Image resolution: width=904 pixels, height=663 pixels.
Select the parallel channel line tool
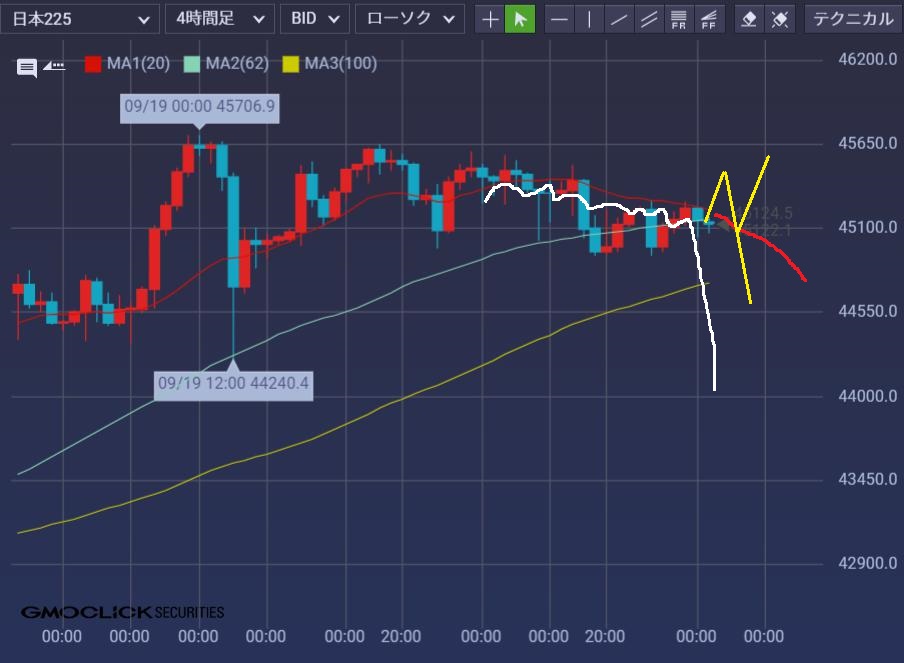coord(649,19)
